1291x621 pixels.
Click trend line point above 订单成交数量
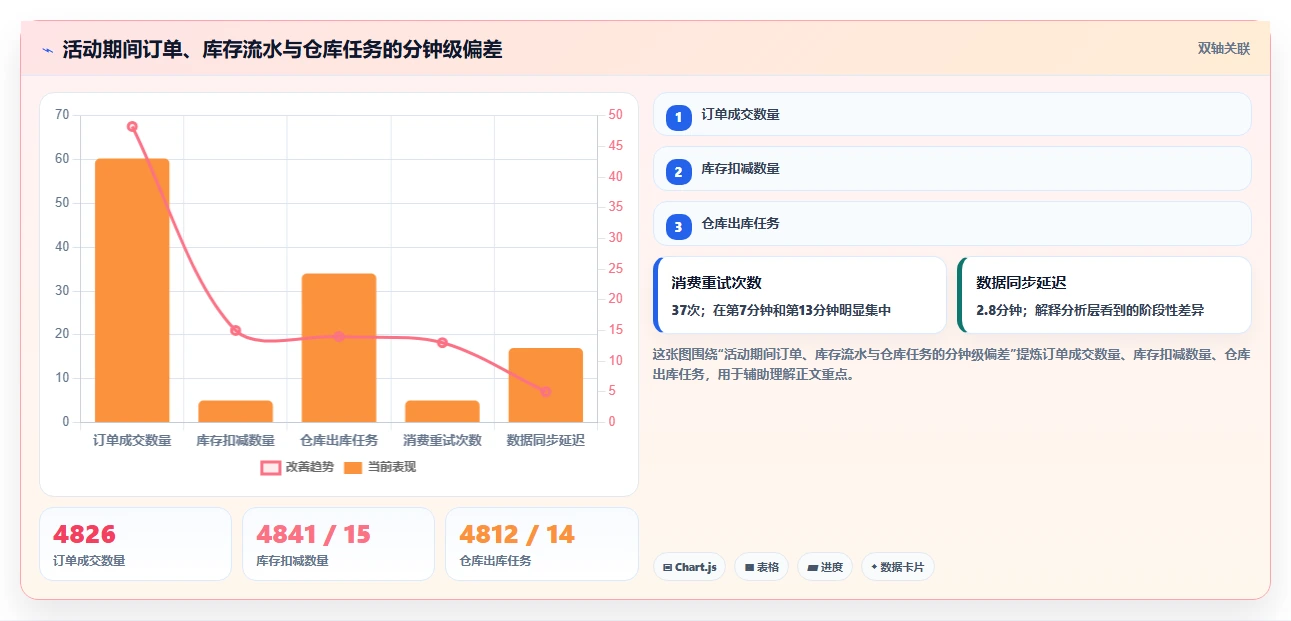132,127
